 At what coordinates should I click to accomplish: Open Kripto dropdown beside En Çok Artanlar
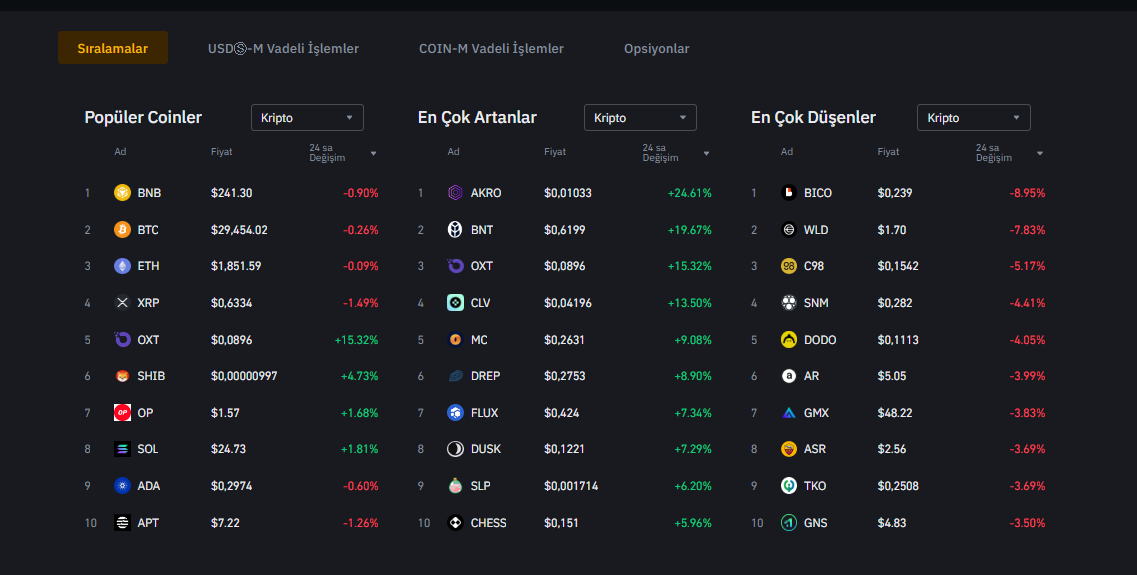pyautogui.click(x=640, y=118)
